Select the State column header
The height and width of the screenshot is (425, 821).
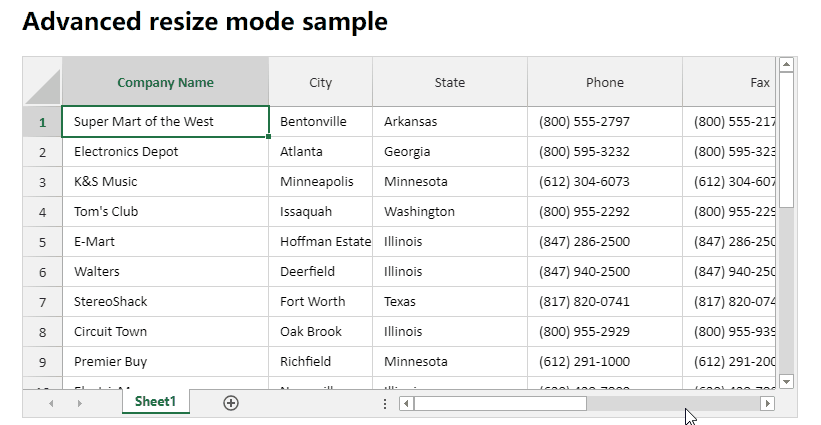click(449, 83)
